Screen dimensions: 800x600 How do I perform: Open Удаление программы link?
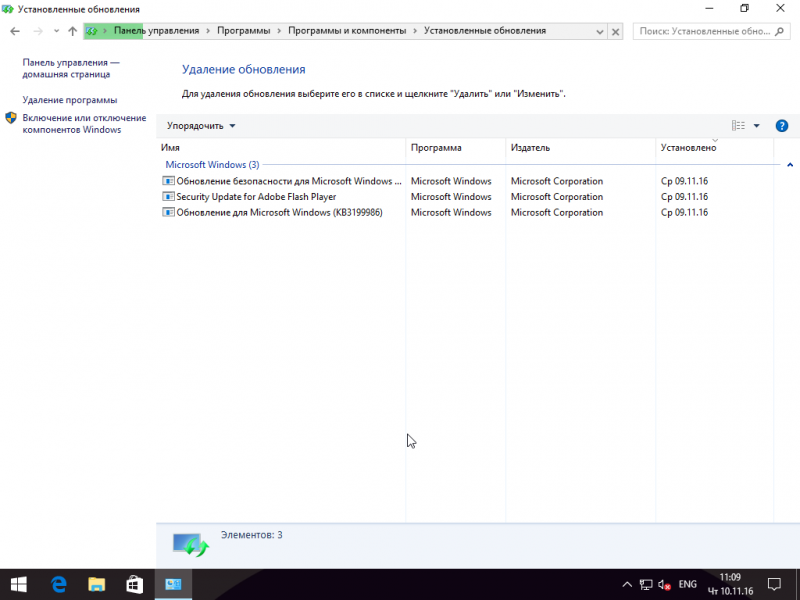69,100
